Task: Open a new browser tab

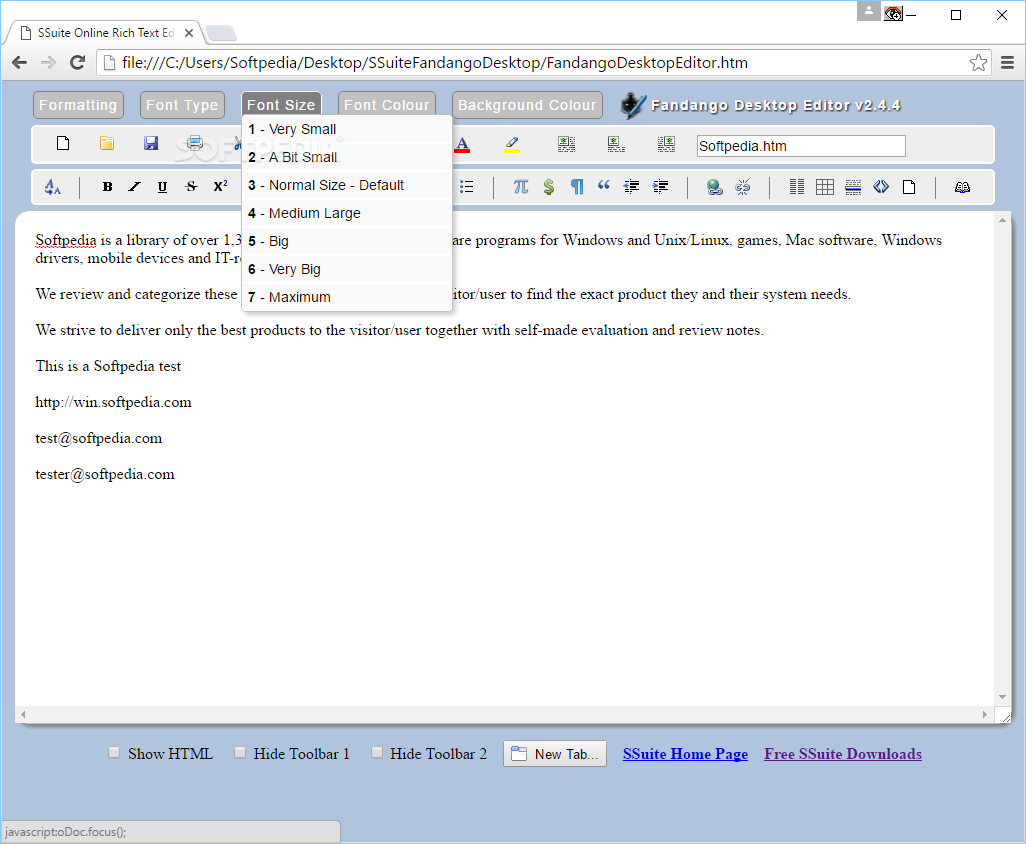Action: click(x=221, y=33)
